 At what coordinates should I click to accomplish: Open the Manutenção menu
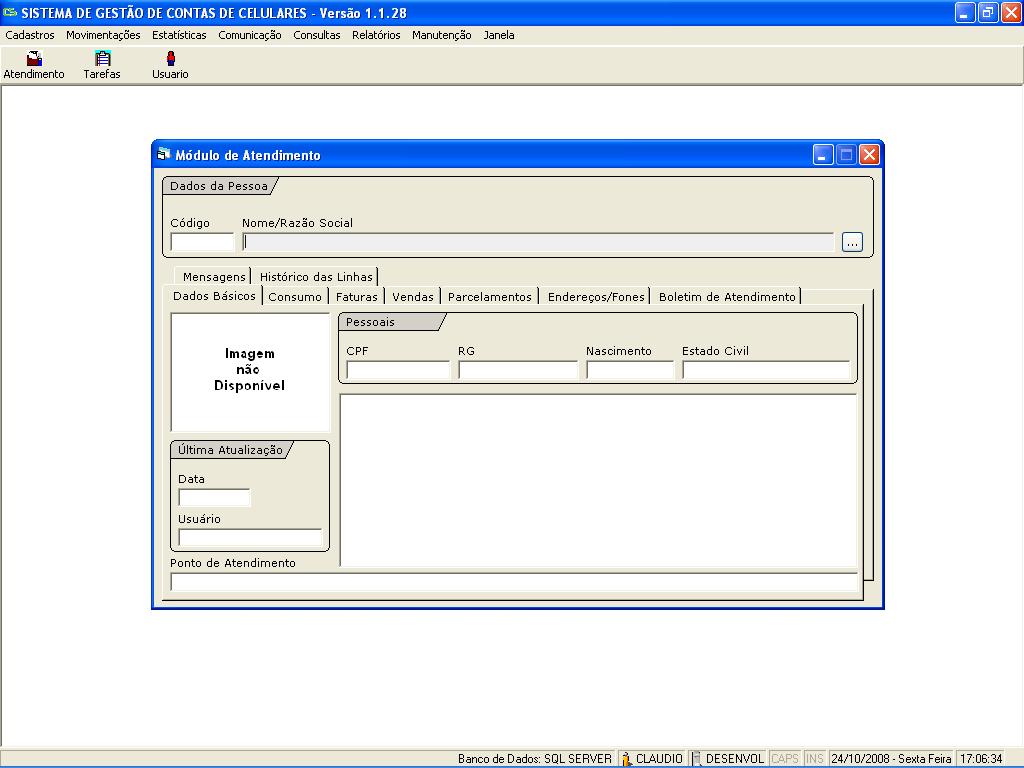coord(441,35)
